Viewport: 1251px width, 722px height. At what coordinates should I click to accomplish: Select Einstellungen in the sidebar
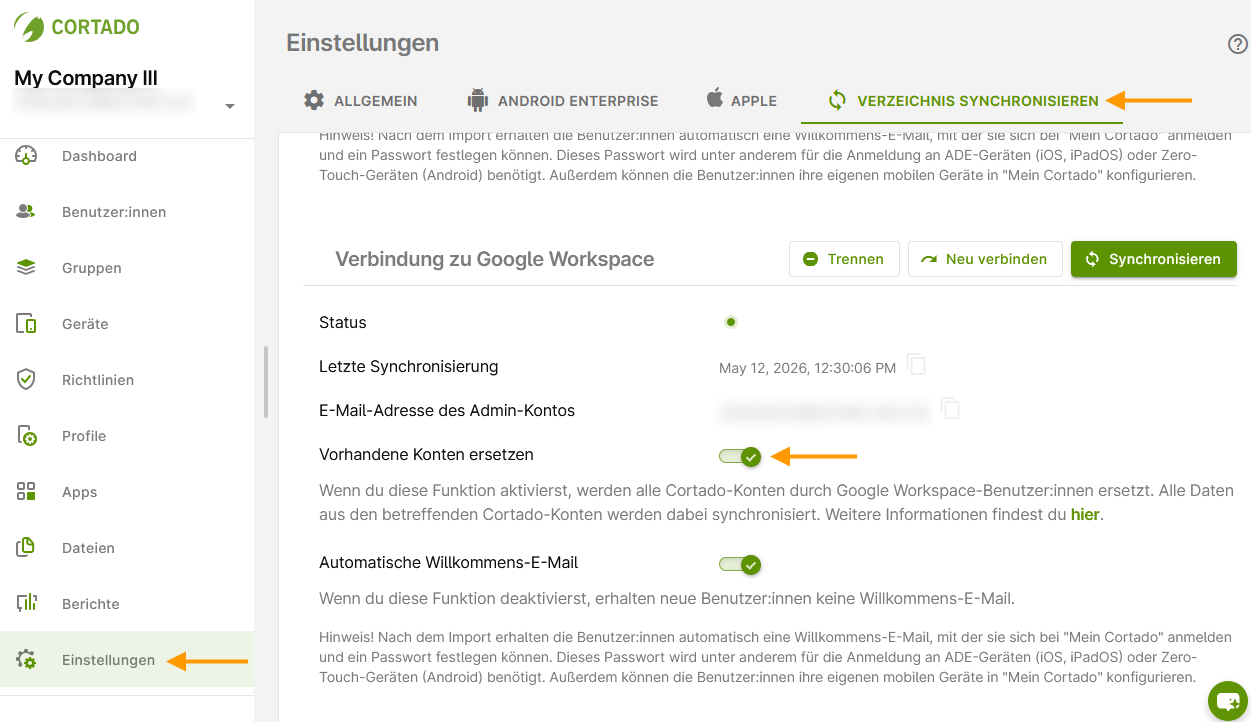(x=127, y=659)
